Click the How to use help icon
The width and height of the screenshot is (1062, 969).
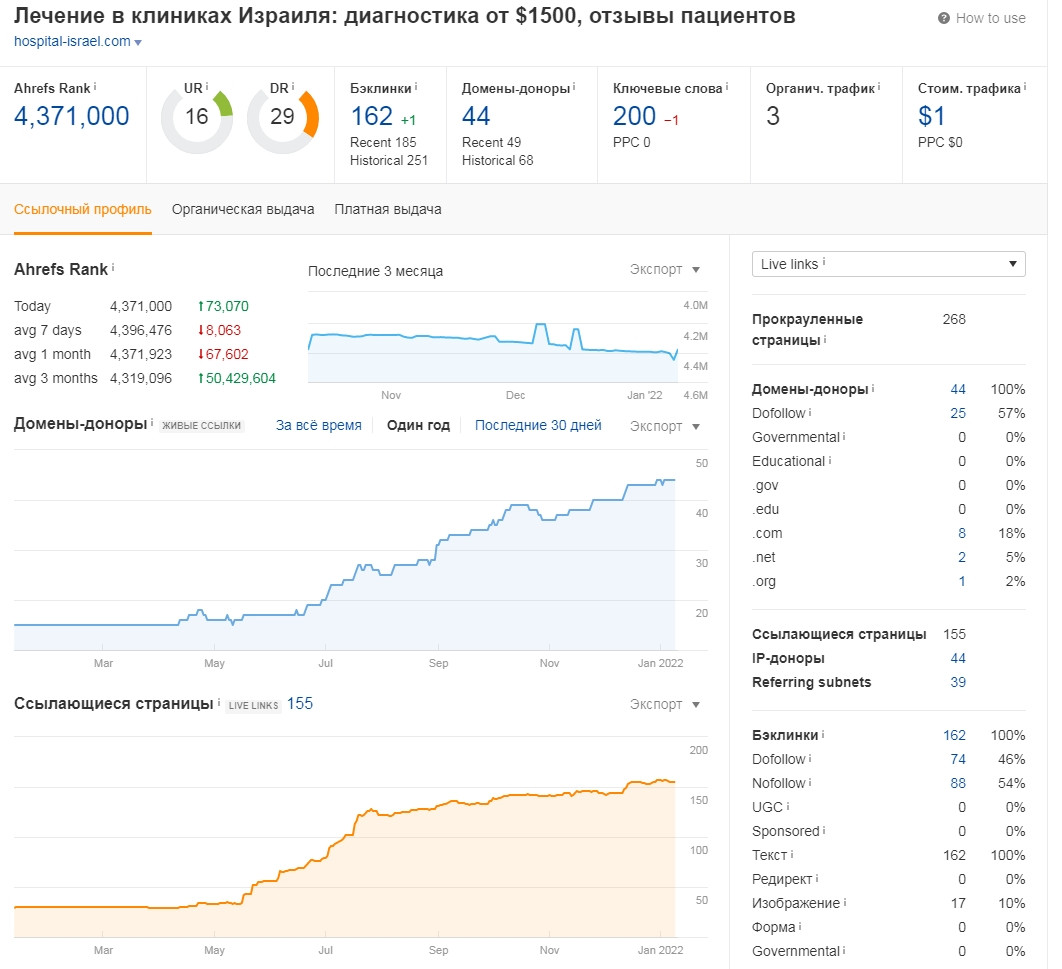point(943,18)
